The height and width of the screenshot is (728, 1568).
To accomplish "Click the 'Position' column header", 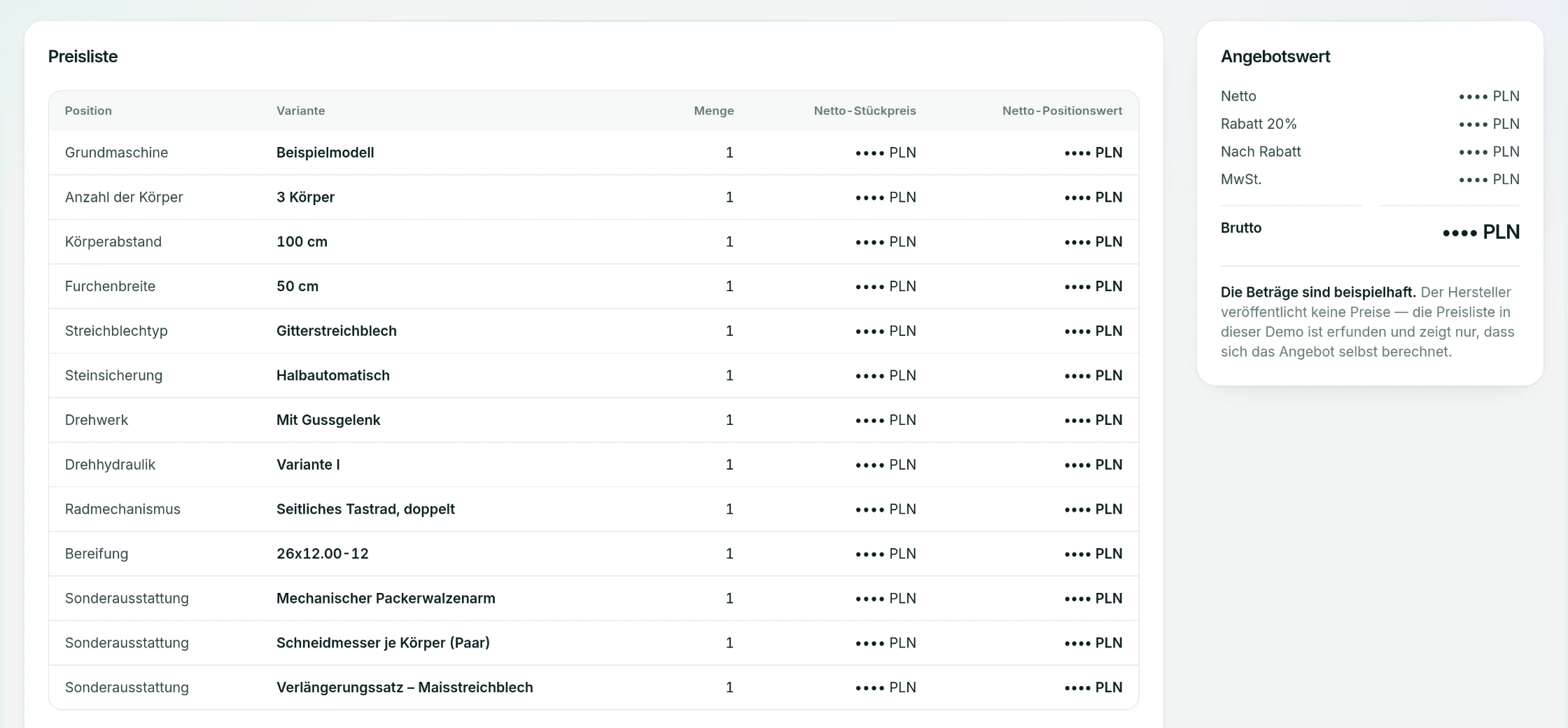I will click(88, 111).
